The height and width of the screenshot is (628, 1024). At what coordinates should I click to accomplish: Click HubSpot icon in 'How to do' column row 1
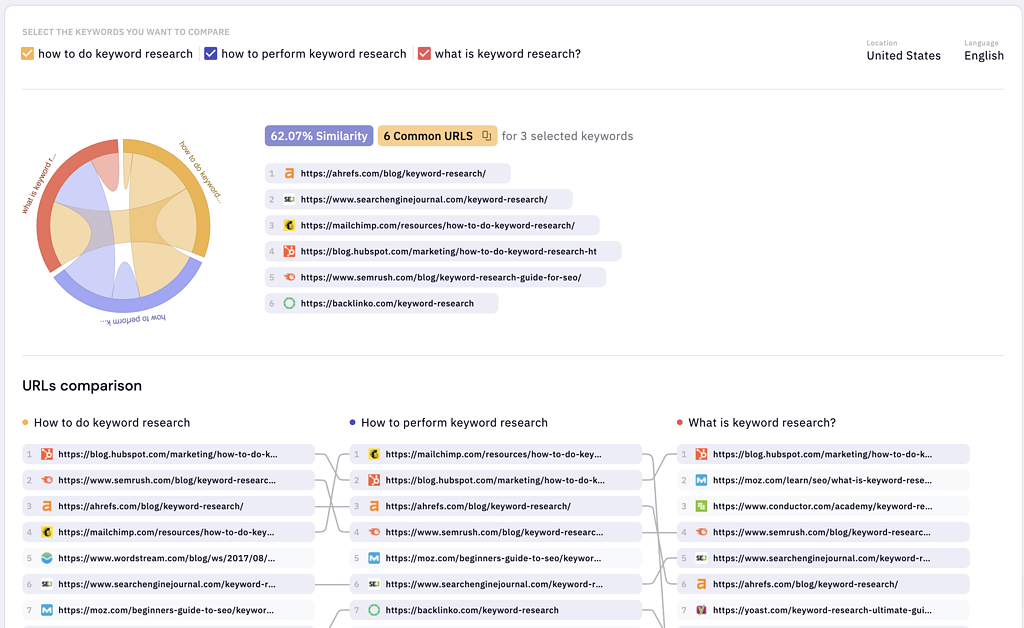click(x=46, y=454)
